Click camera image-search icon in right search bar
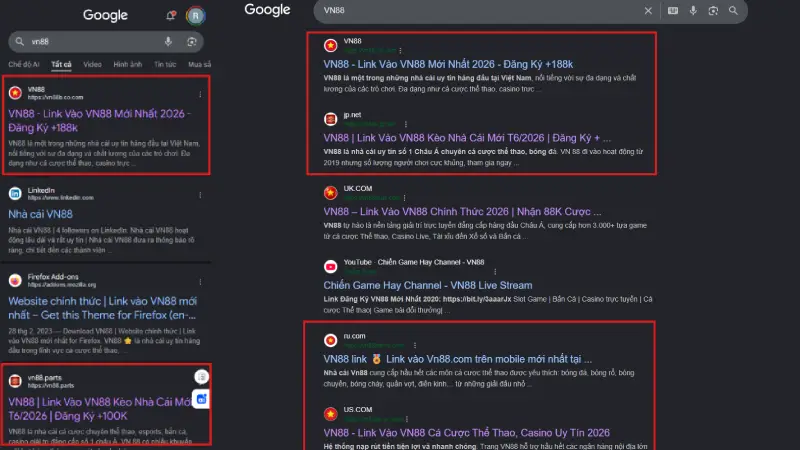The image size is (800, 450). coord(713,11)
